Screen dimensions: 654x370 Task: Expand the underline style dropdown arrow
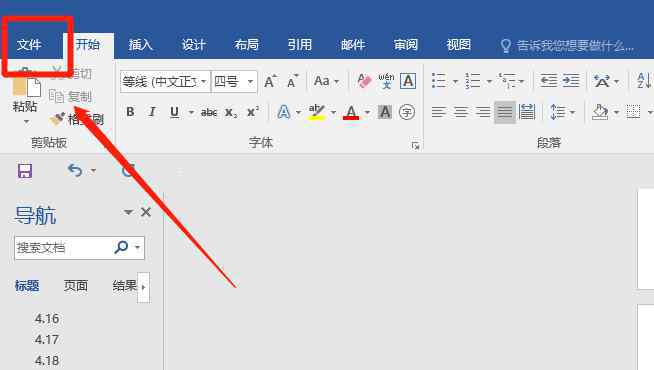(191, 112)
